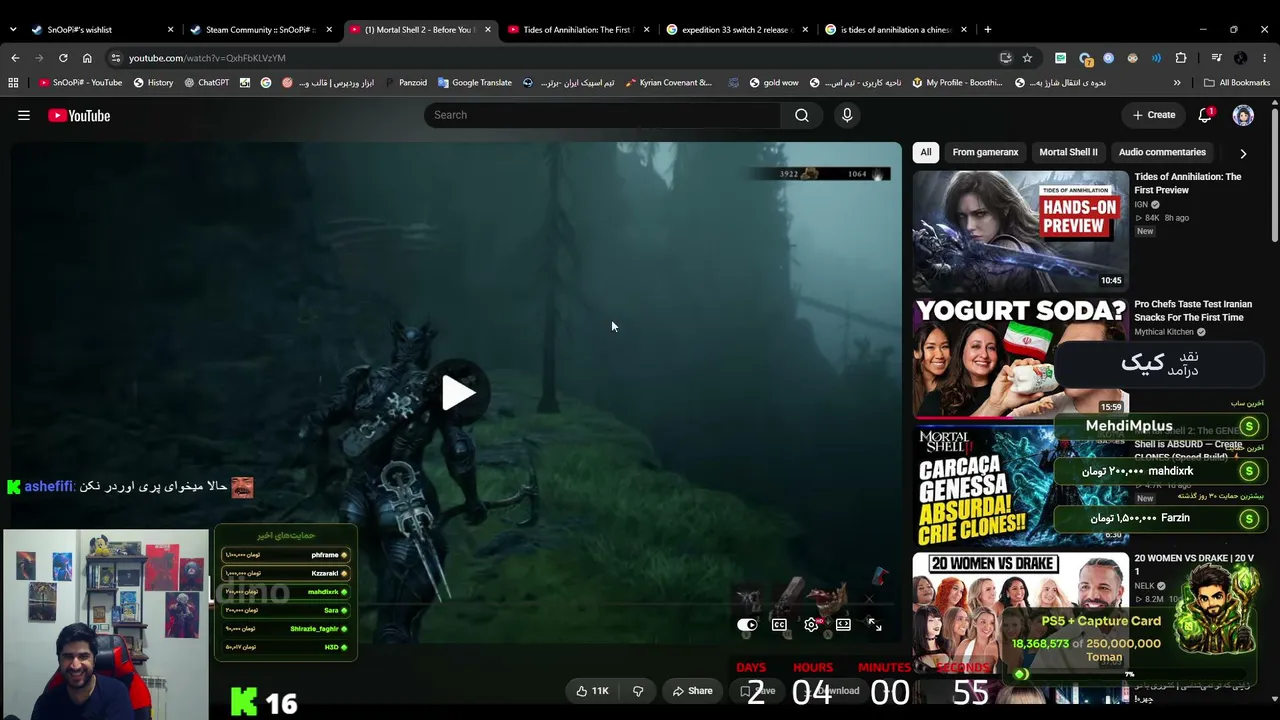
Task: Click the YouTube search magnifier button
Action: (802, 115)
